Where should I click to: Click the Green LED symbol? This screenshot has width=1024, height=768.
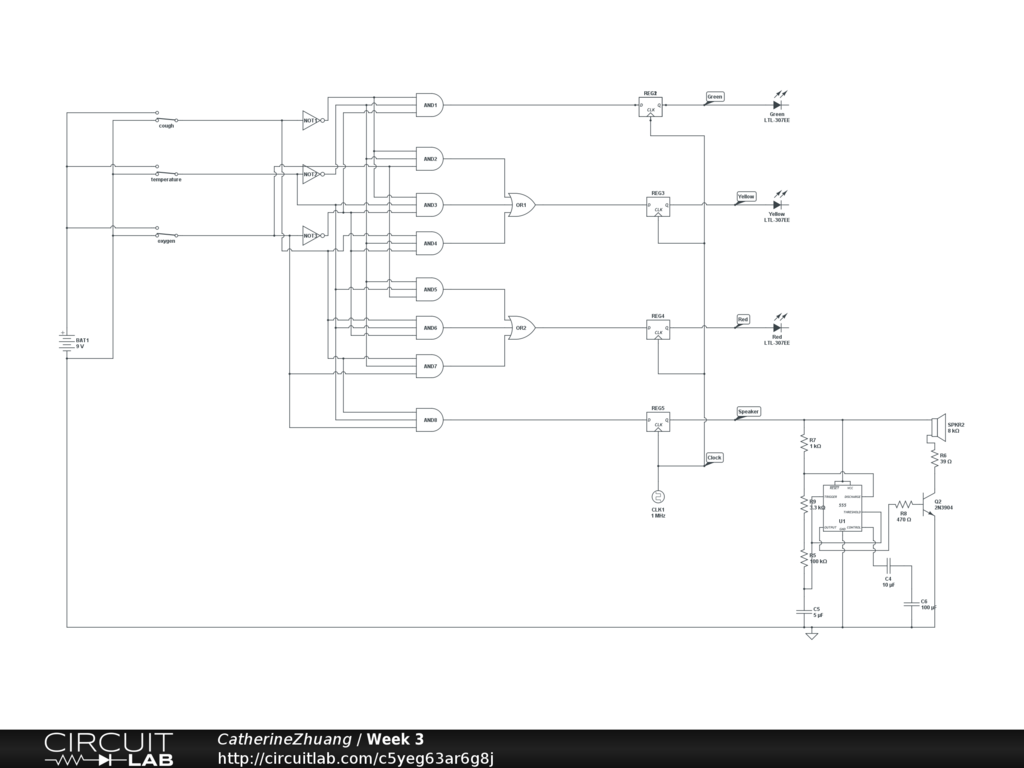[777, 104]
